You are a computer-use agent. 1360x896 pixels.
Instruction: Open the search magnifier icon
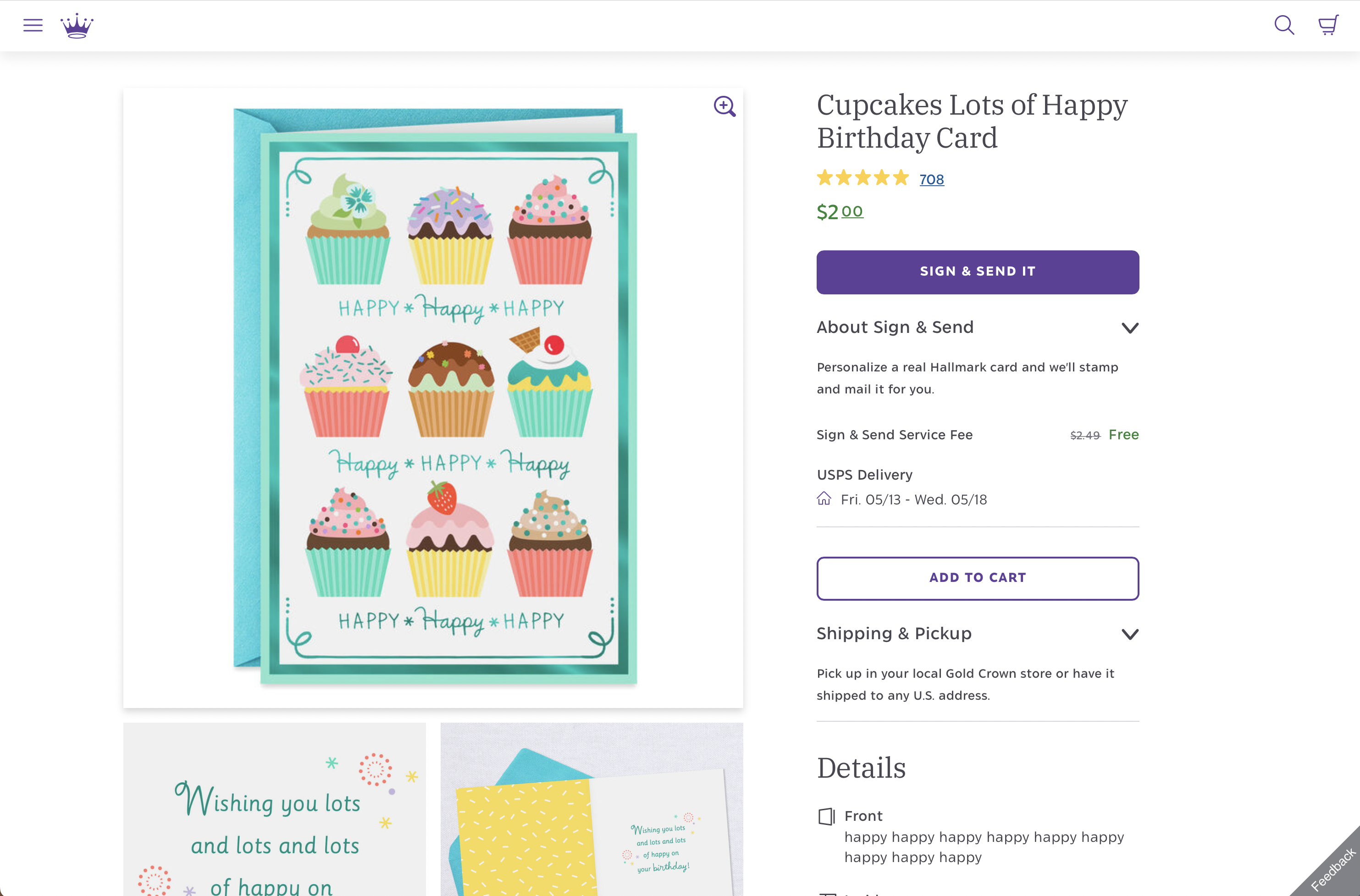(1284, 25)
